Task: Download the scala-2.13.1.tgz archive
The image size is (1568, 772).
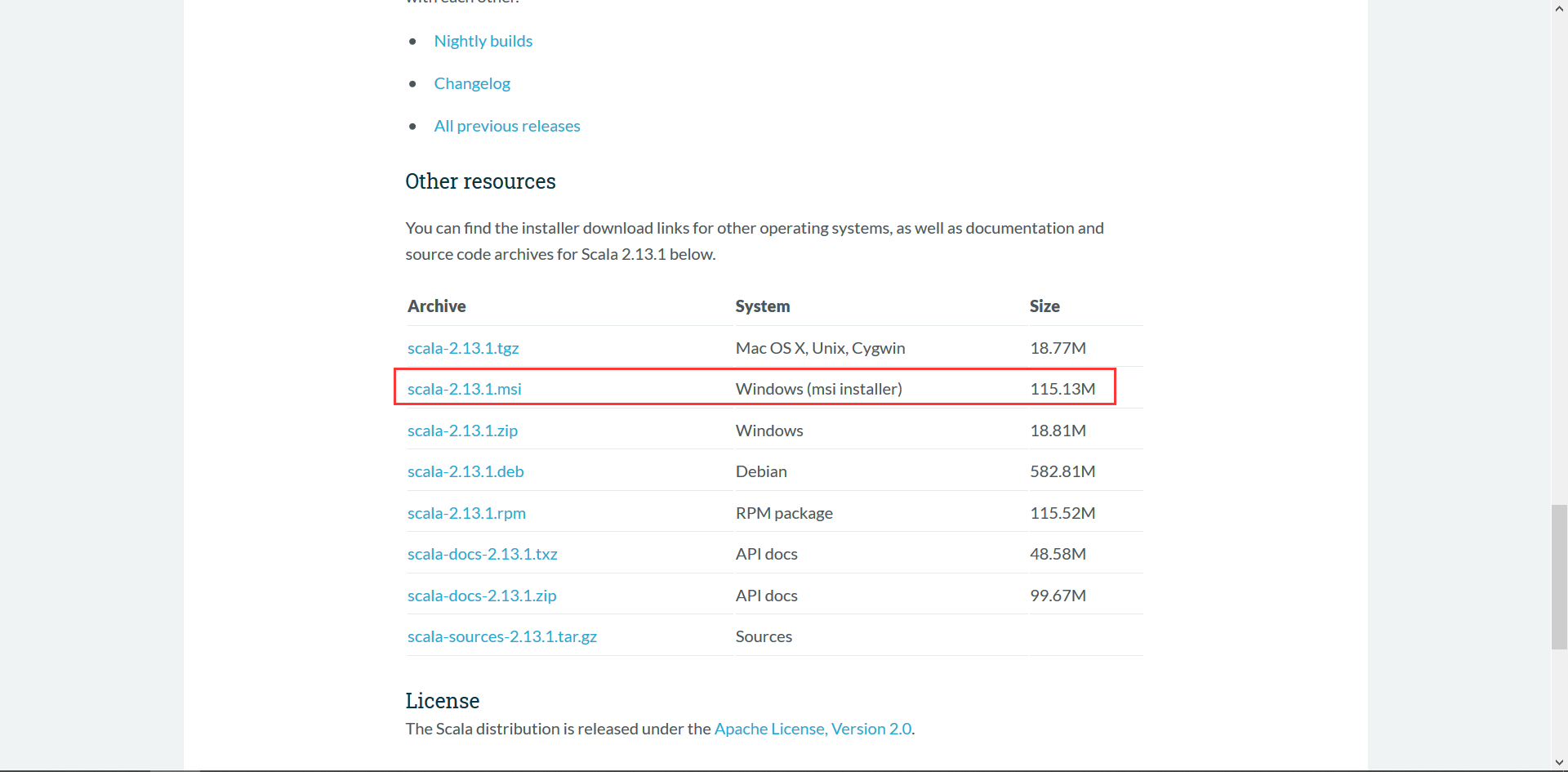Action: 462,348
